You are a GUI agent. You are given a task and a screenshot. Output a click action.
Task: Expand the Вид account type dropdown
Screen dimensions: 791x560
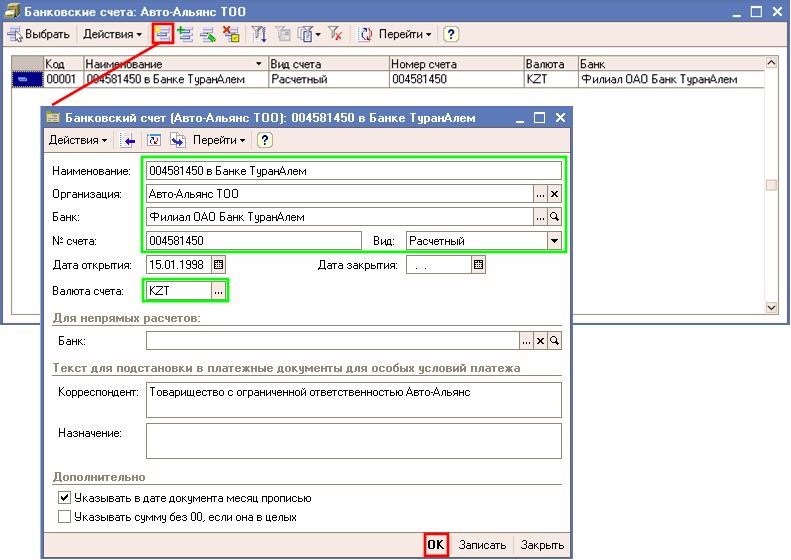click(554, 241)
